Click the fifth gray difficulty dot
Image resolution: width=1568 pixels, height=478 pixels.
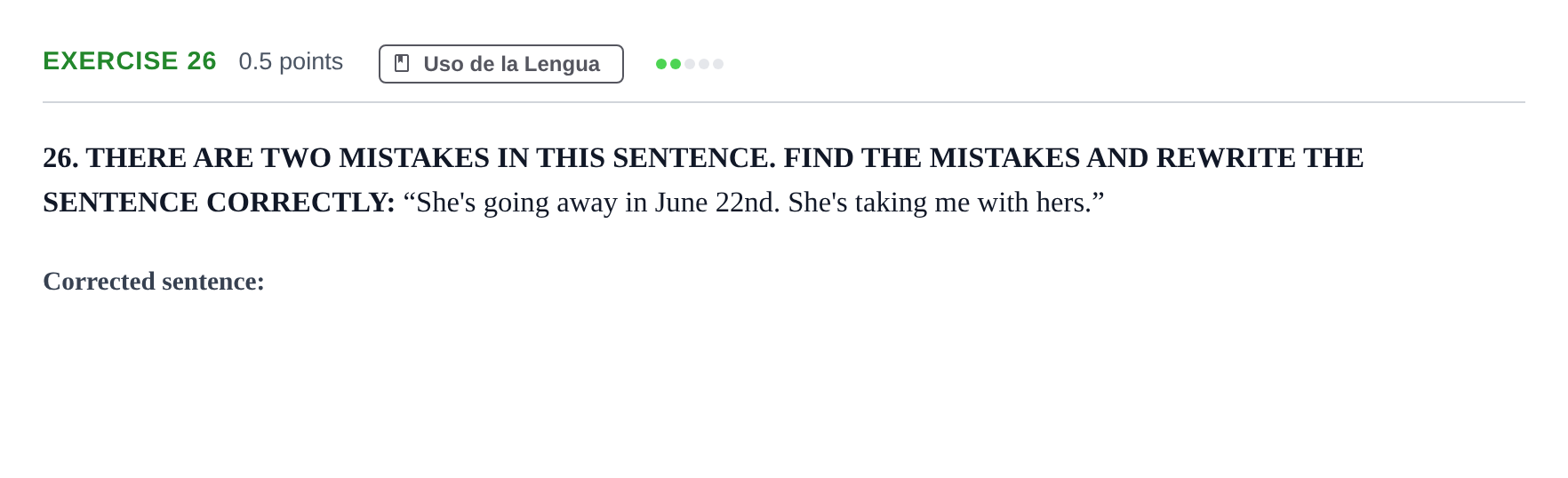(718, 64)
